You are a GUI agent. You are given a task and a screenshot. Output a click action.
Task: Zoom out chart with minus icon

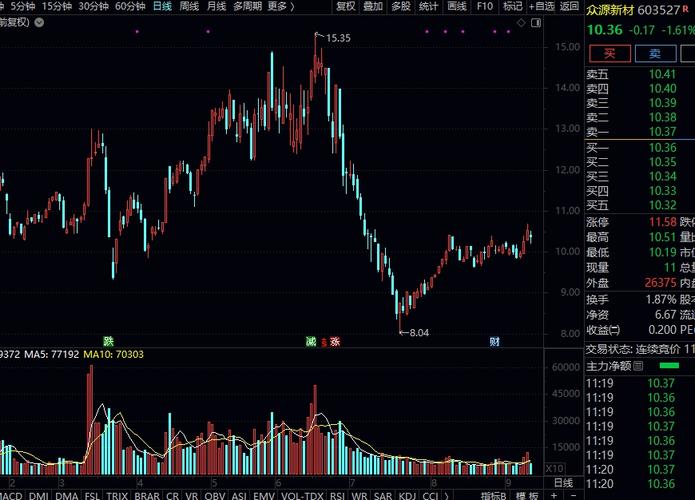(573, 495)
